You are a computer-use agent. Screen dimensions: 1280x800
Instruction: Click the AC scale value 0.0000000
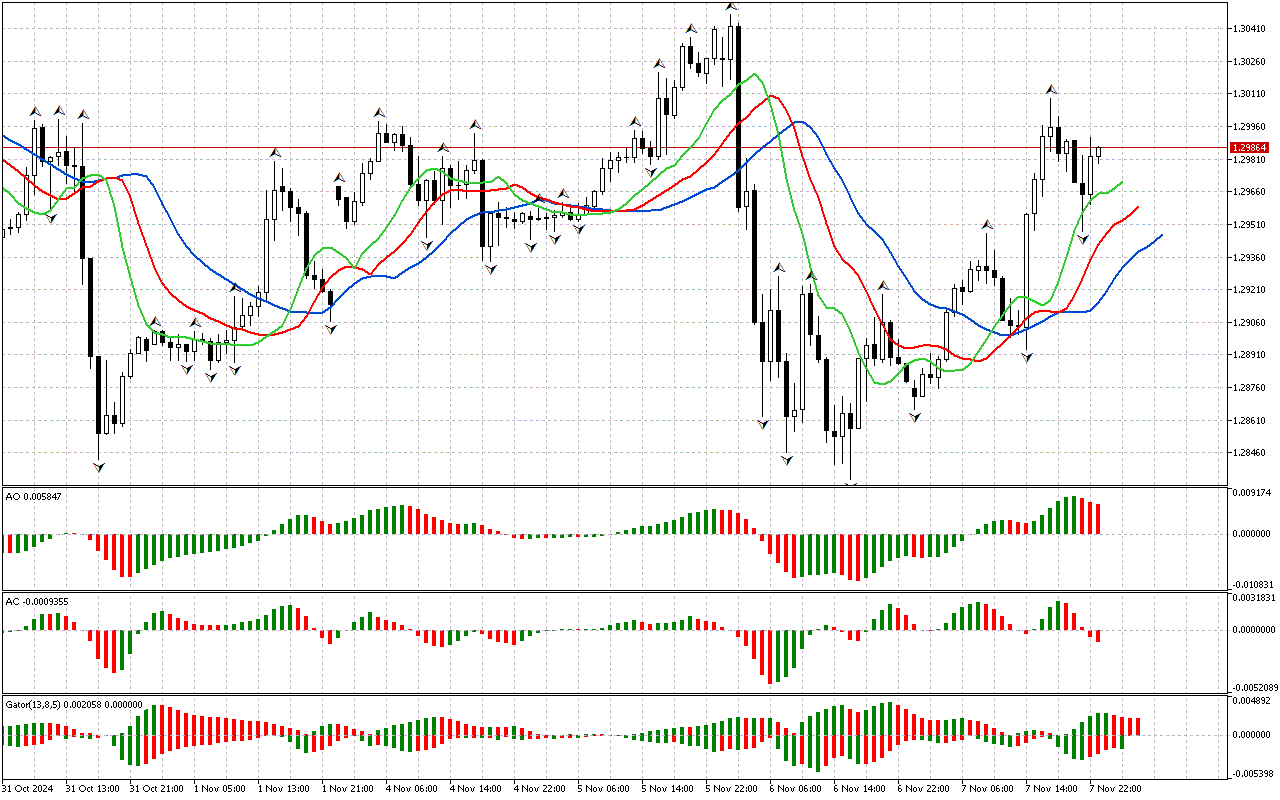tap(1256, 630)
